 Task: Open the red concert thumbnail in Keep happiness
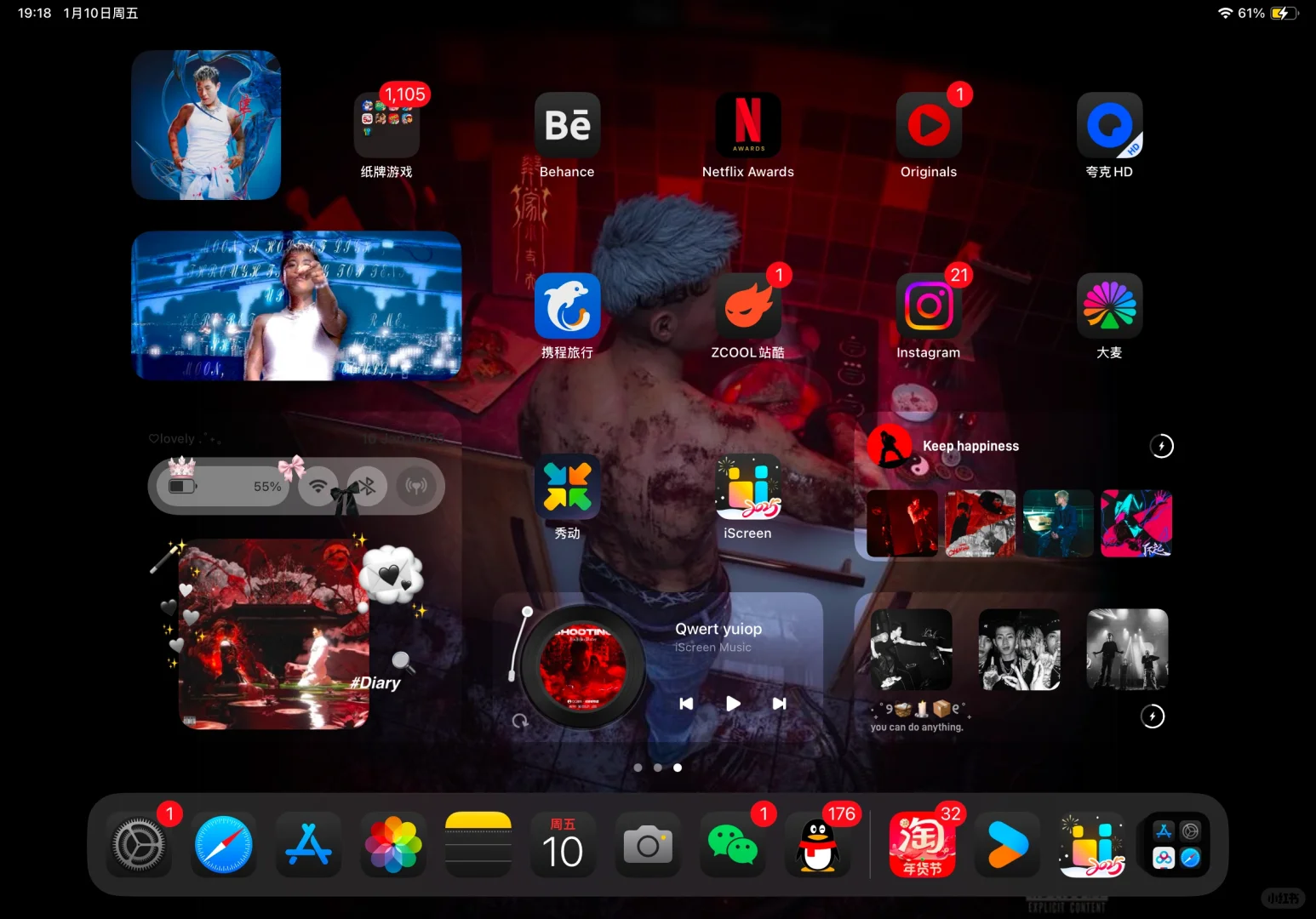(x=902, y=523)
